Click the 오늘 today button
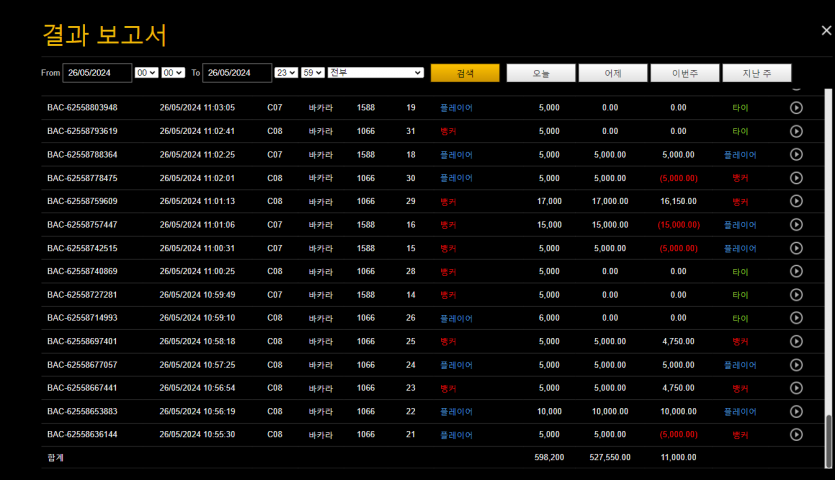 541,73
